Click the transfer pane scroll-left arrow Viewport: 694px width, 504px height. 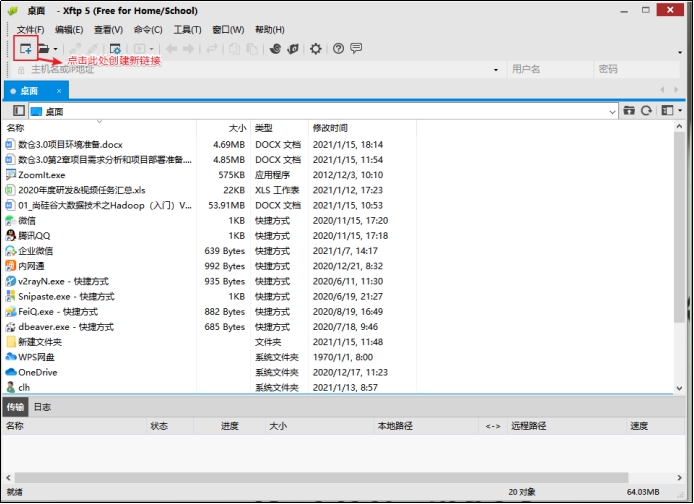[8, 478]
